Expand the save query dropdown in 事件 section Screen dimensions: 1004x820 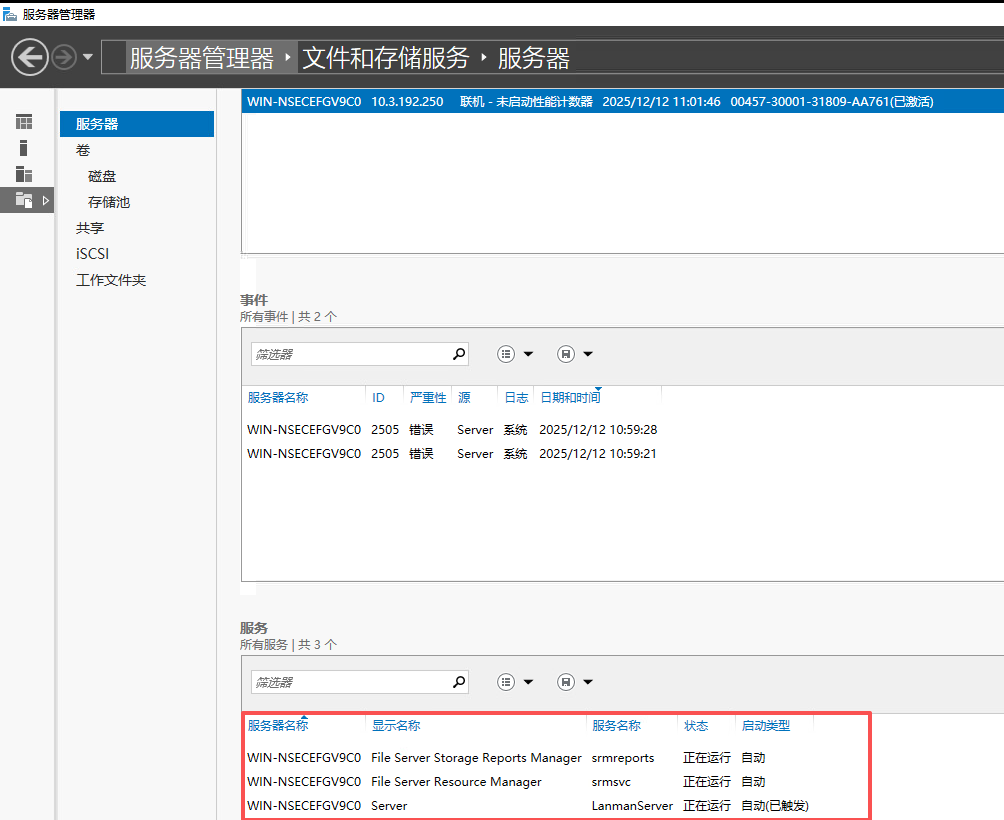tap(588, 354)
